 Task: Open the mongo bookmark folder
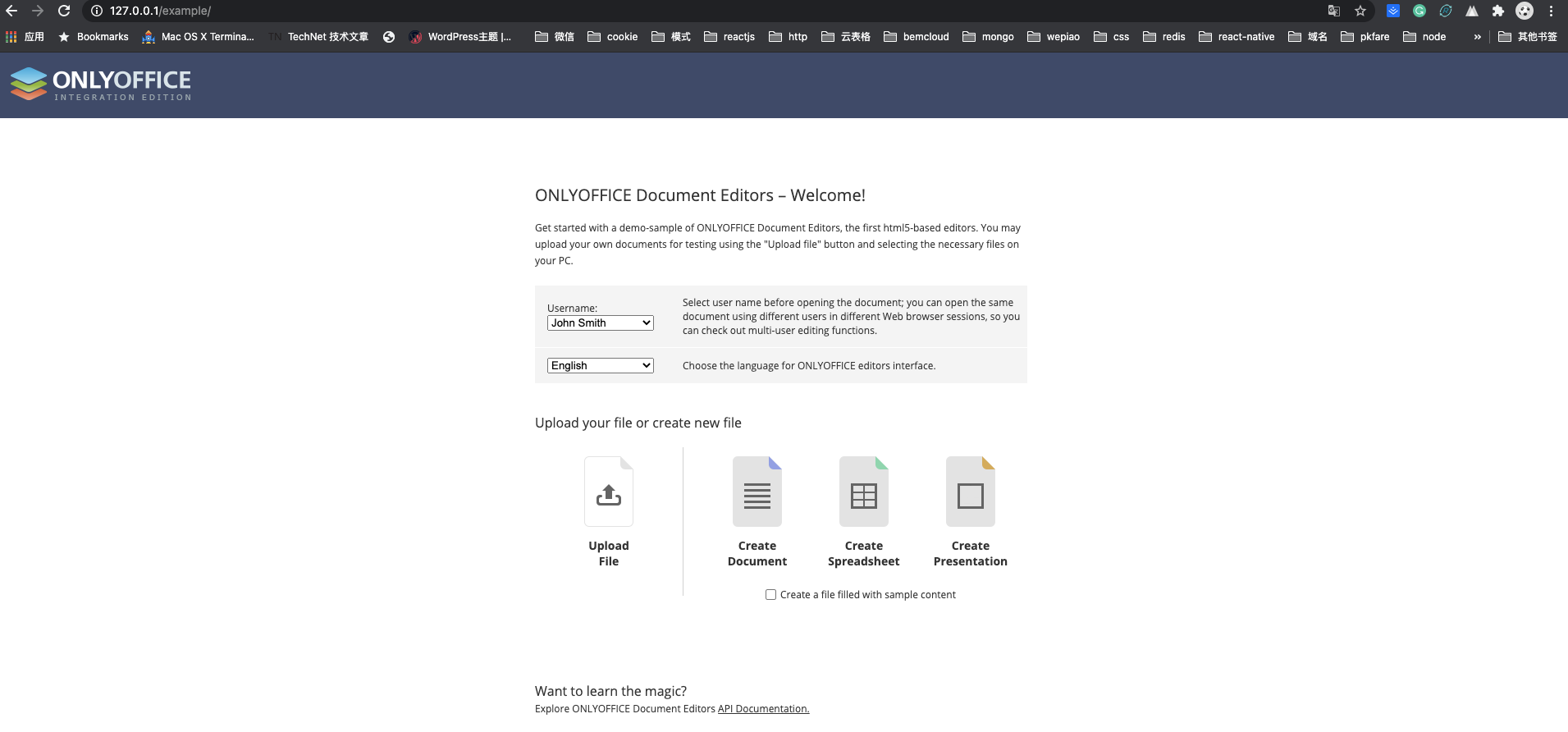tap(988, 37)
